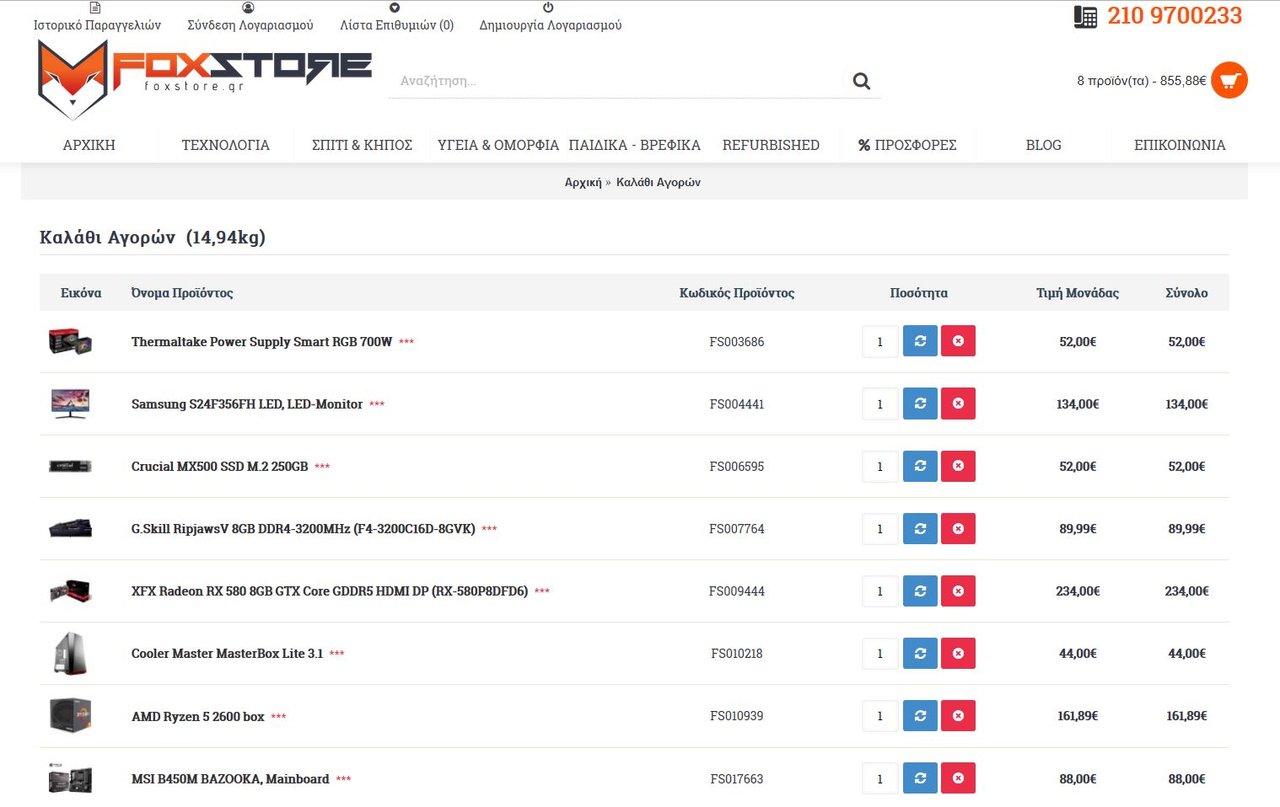Image resolution: width=1280 pixels, height=807 pixels.
Task: Click Samsung monitor thumbnail image
Action: click(70, 404)
